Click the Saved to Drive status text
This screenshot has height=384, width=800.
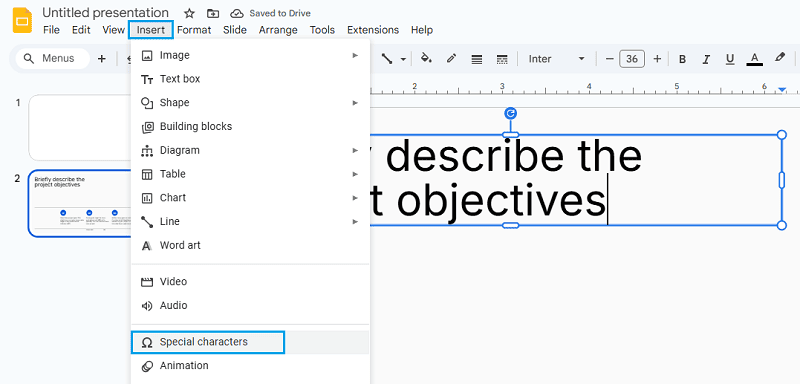tap(280, 13)
